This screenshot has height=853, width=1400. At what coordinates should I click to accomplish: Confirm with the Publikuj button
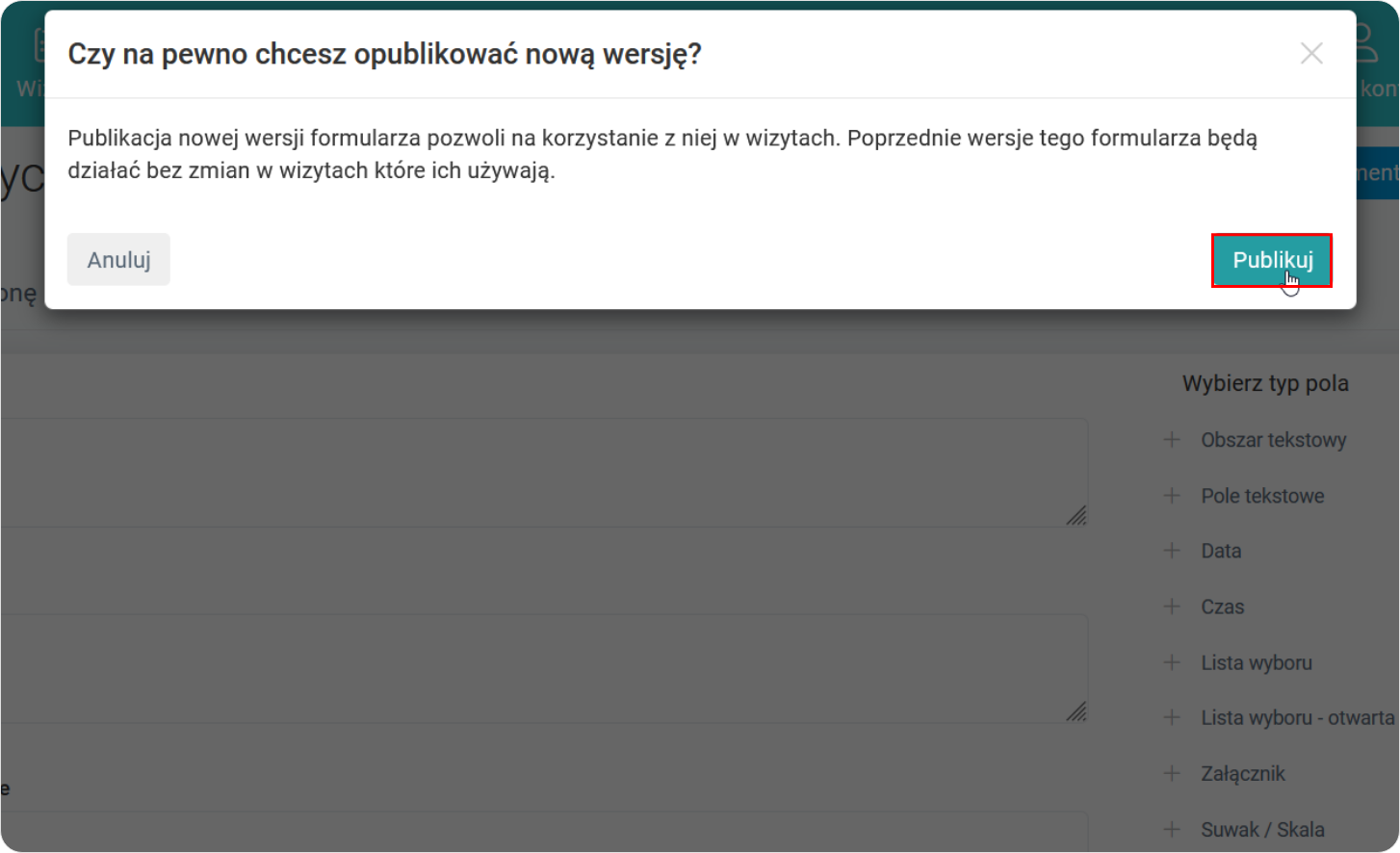tap(1272, 260)
